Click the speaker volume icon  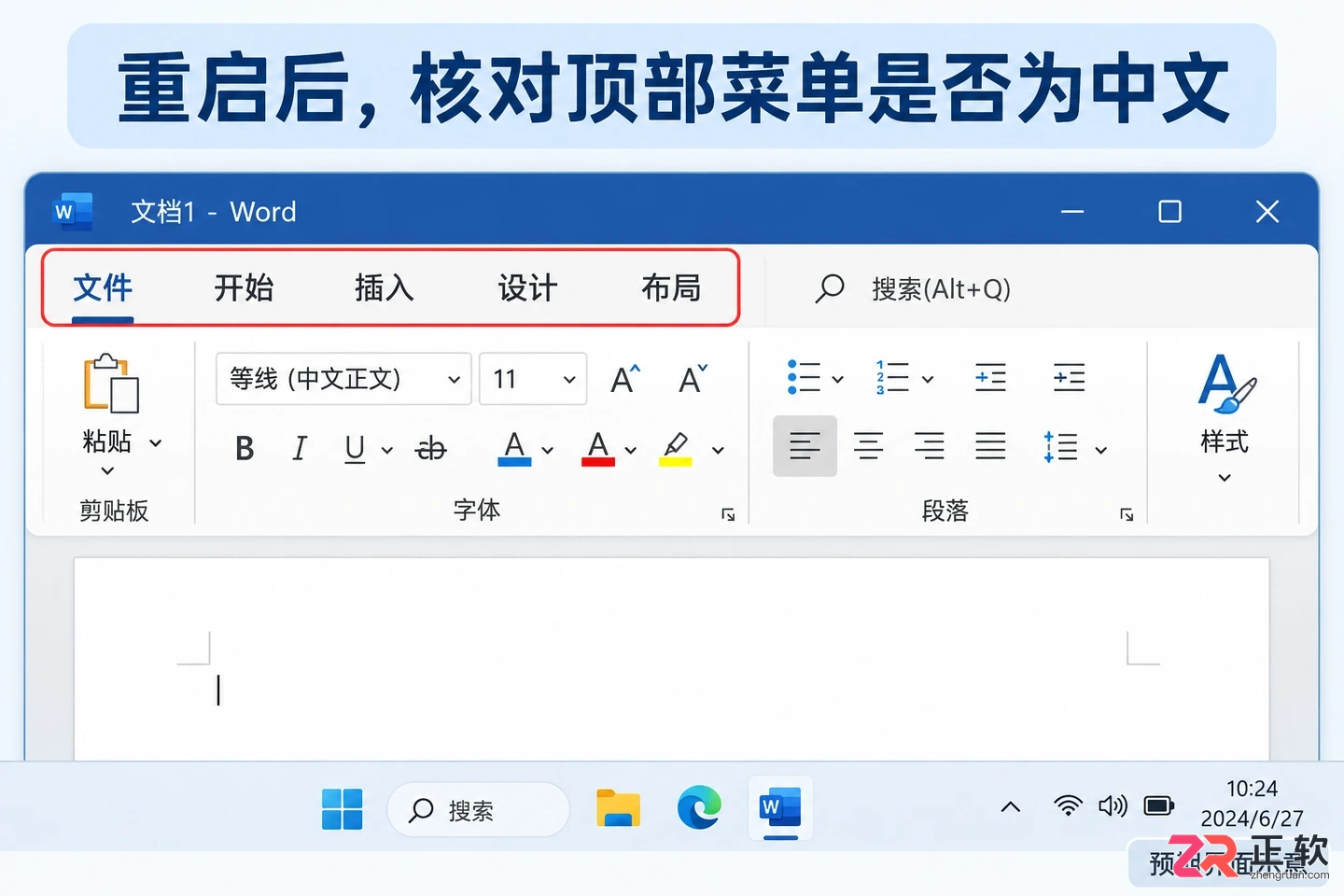tap(1113, 805)
